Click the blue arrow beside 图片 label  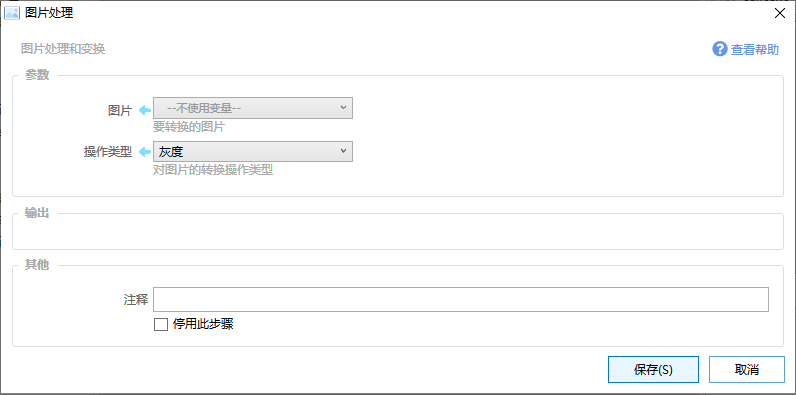145,110
